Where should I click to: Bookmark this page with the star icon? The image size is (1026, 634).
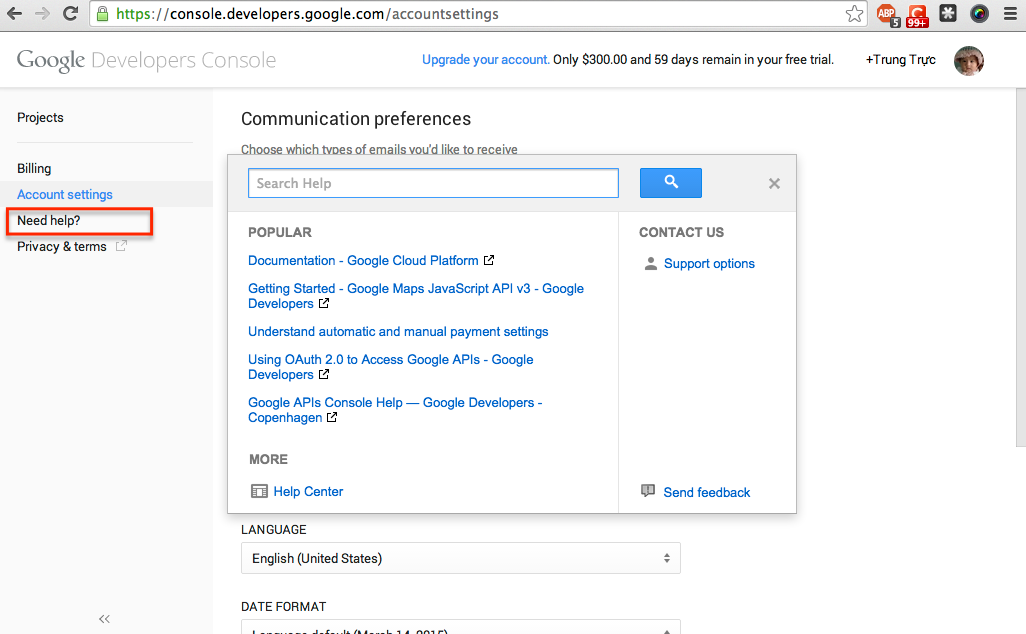click(854, 14)
